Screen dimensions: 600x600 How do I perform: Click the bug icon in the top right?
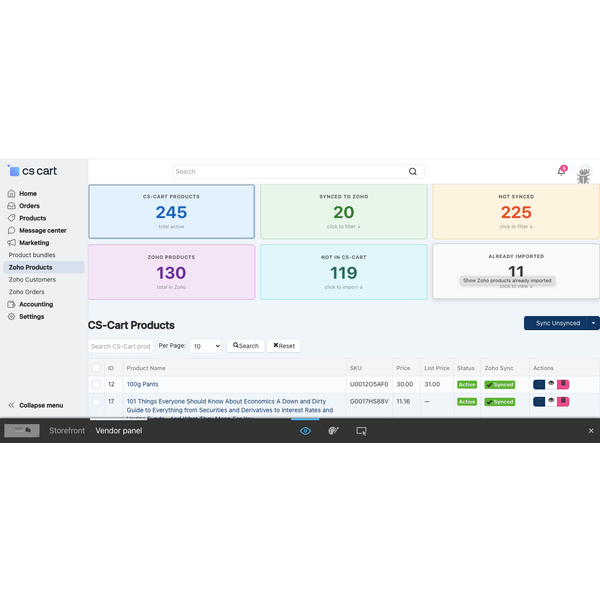(x=583, y=176)
